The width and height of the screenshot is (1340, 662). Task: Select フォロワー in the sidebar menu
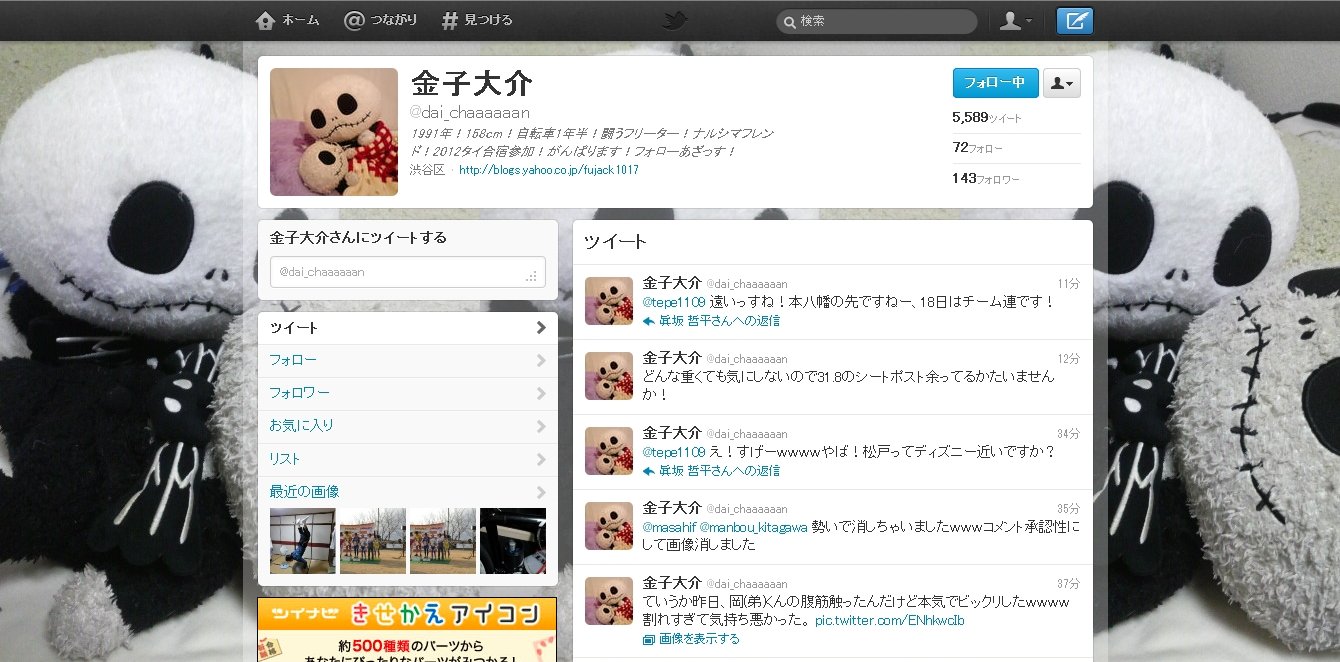299,393
